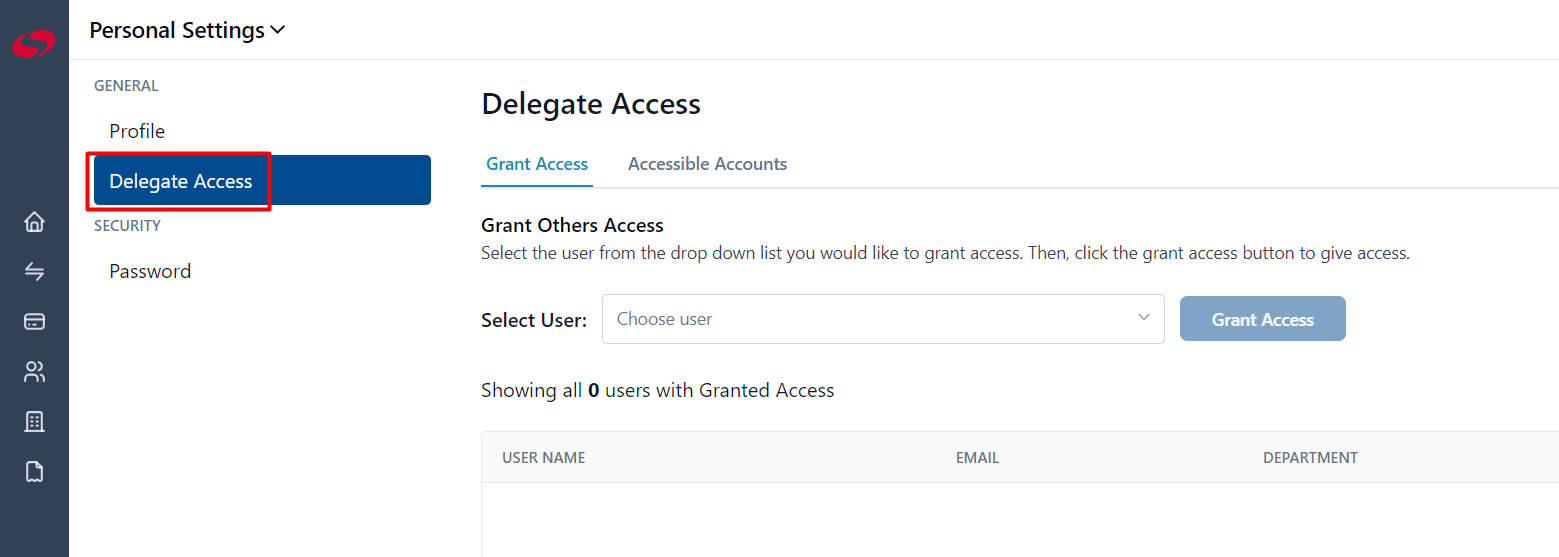Open the transfers arrows icon in sidebar
The image size is (1559, 557).
click(x=34, y=271)
